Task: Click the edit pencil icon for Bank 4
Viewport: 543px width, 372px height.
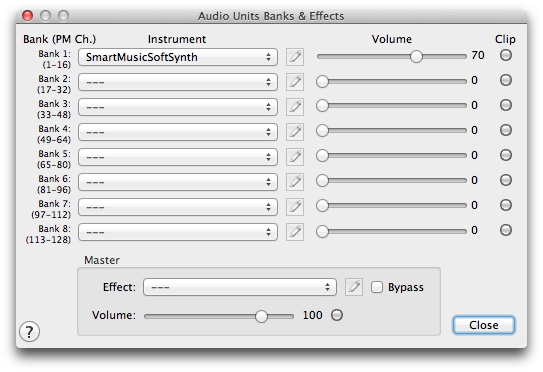Action: [295, 132]
